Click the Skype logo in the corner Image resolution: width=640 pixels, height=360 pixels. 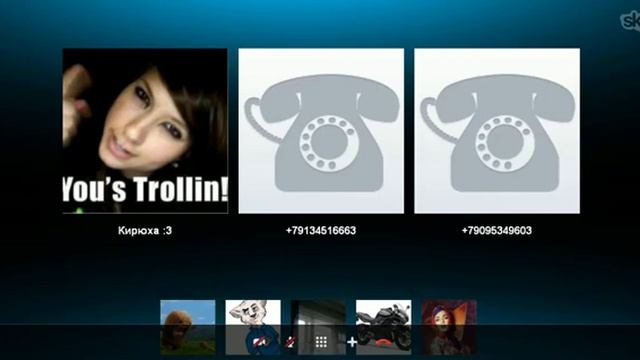click(631, 20)
